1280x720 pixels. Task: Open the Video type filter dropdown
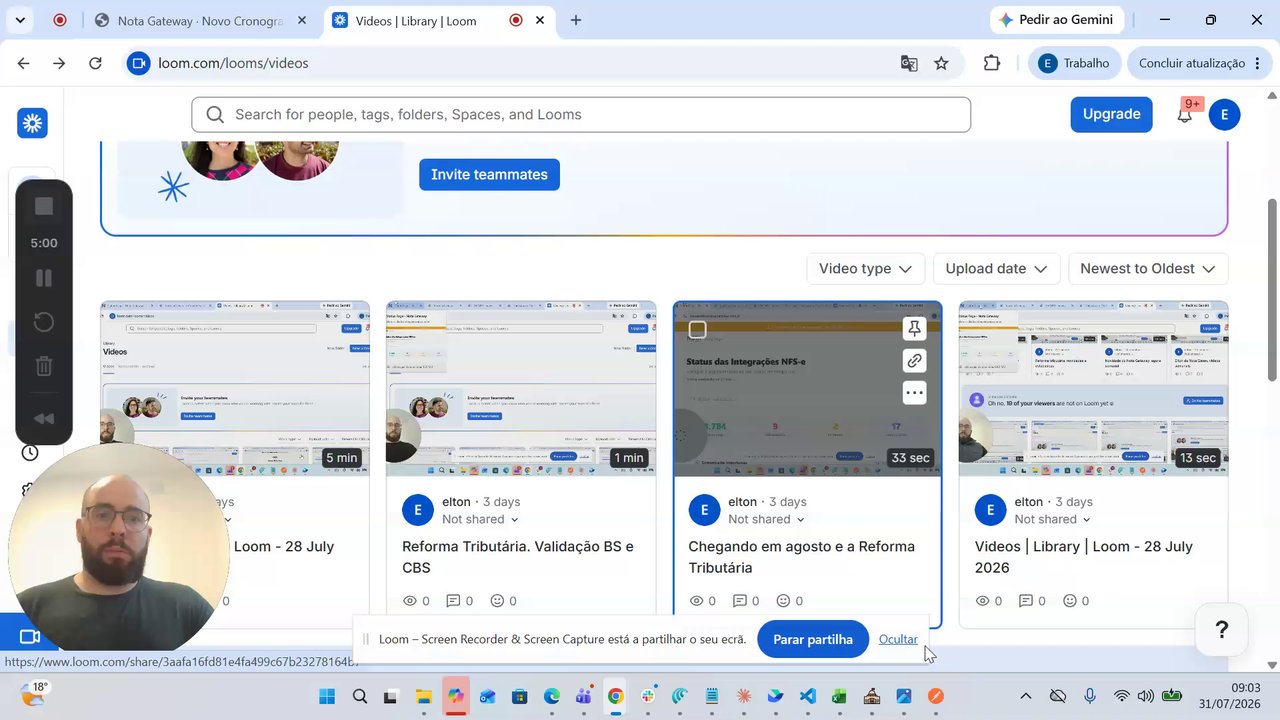pos(866,269)
